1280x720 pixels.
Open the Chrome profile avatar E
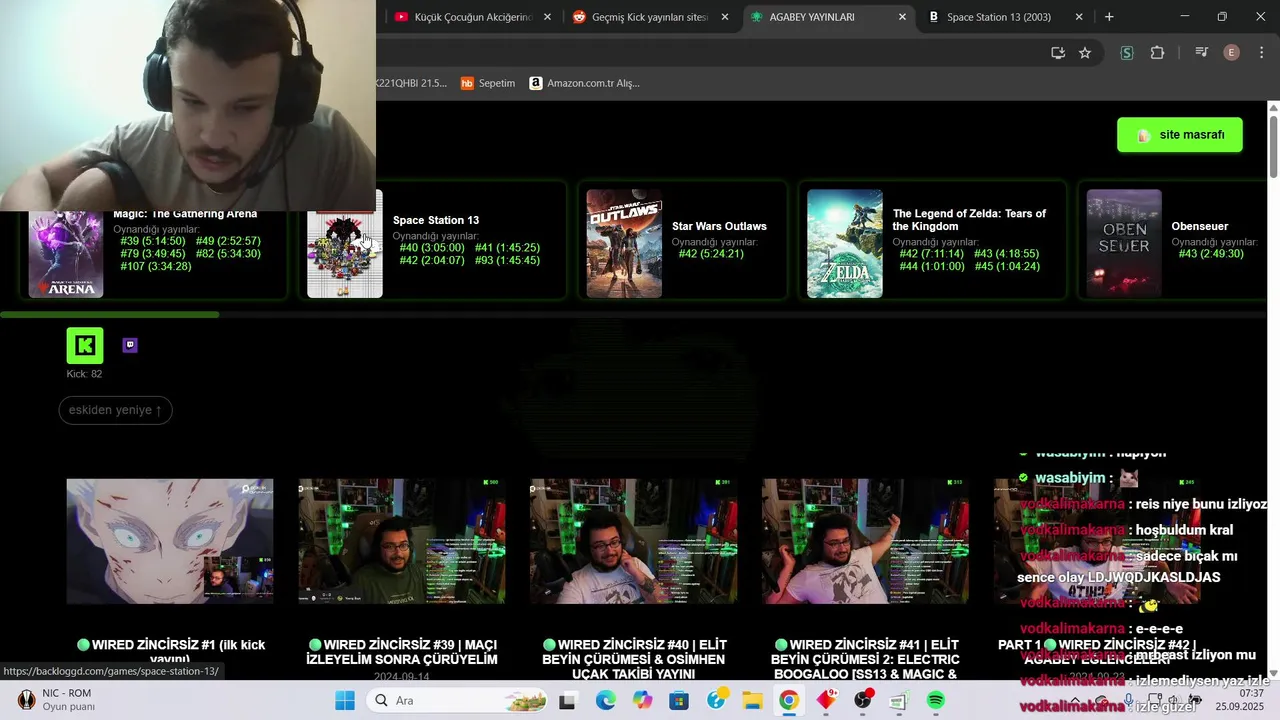pos(1232,53)
